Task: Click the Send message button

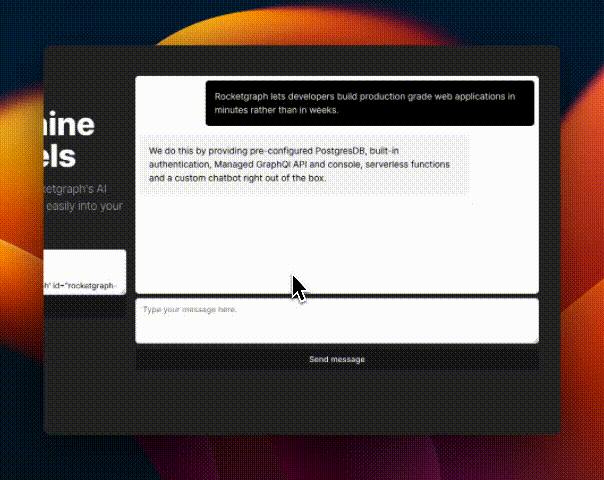Action: 337,359
